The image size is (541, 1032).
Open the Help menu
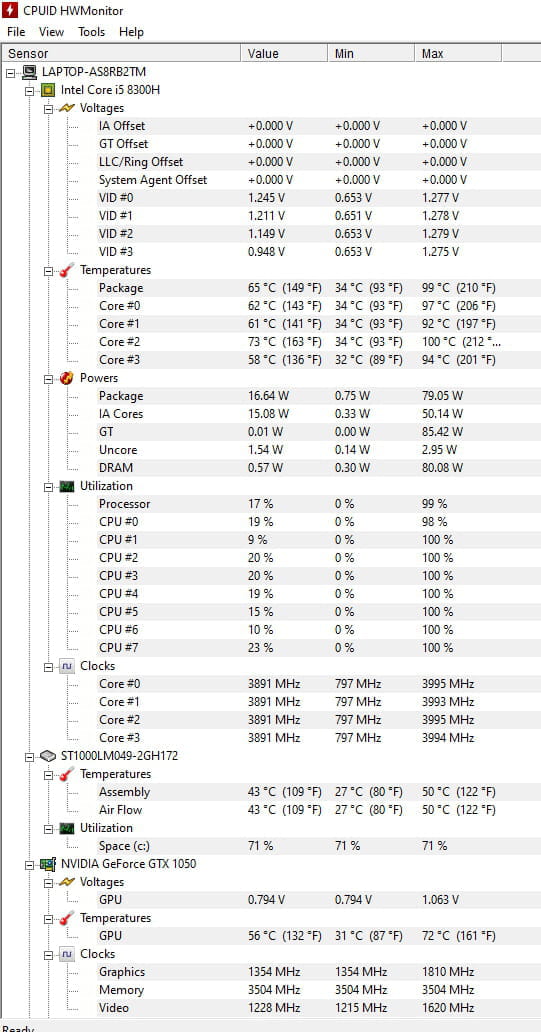131,32
